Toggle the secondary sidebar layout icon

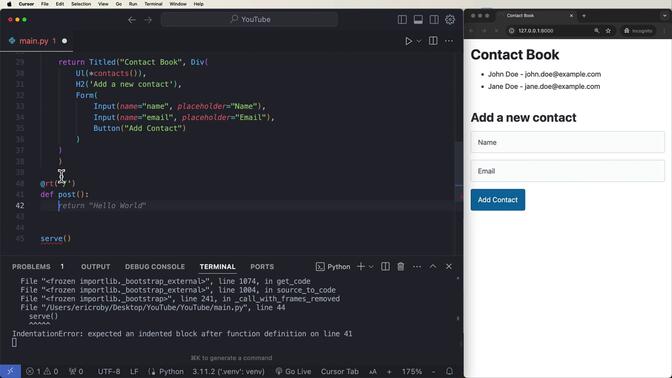coord(434,20)
